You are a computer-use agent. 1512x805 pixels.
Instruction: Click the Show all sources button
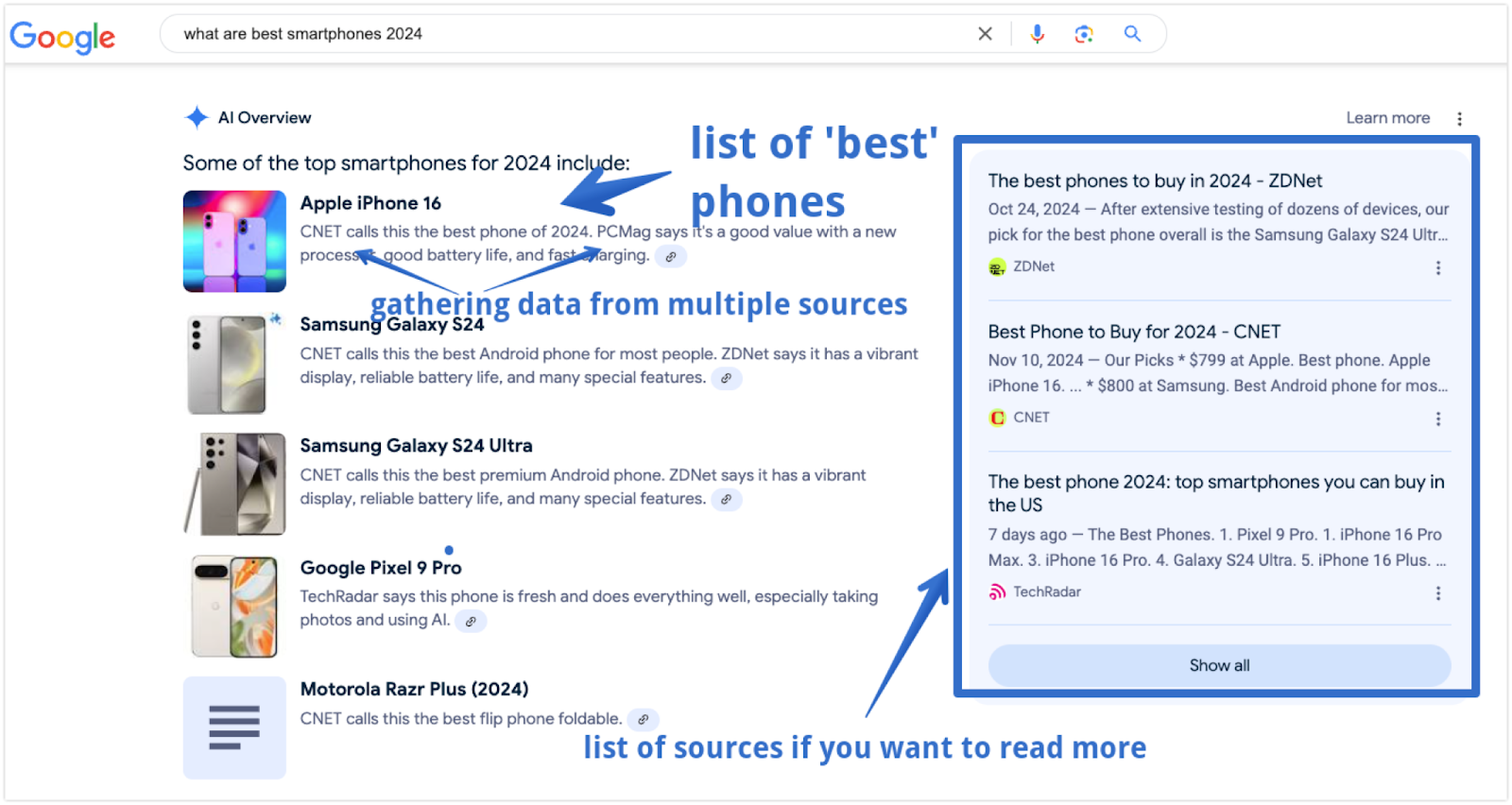pos(1219,665)
